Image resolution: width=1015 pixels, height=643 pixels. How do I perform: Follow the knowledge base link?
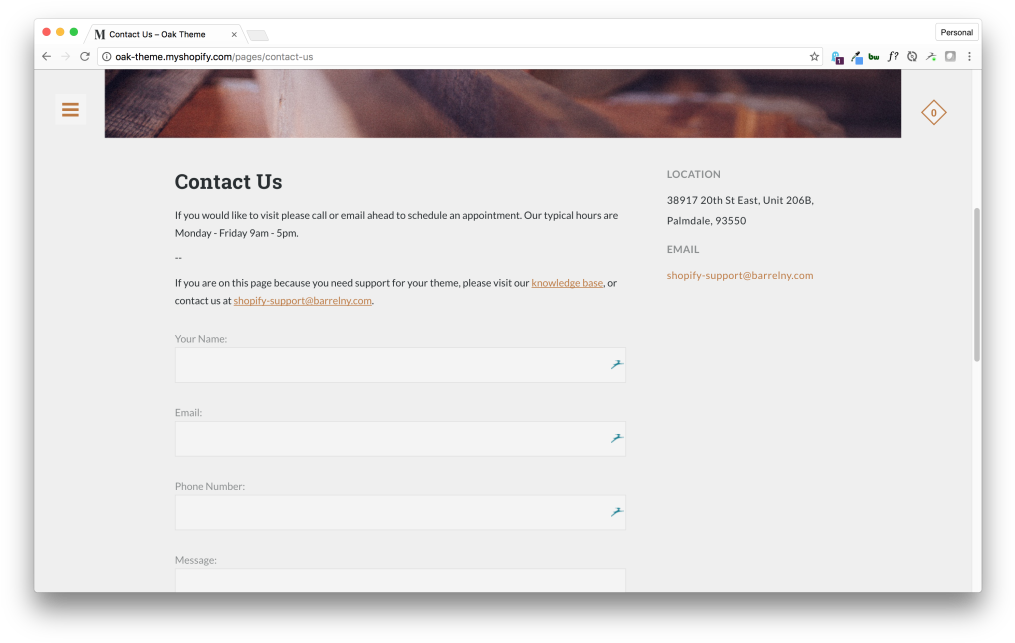coord(567,283)
